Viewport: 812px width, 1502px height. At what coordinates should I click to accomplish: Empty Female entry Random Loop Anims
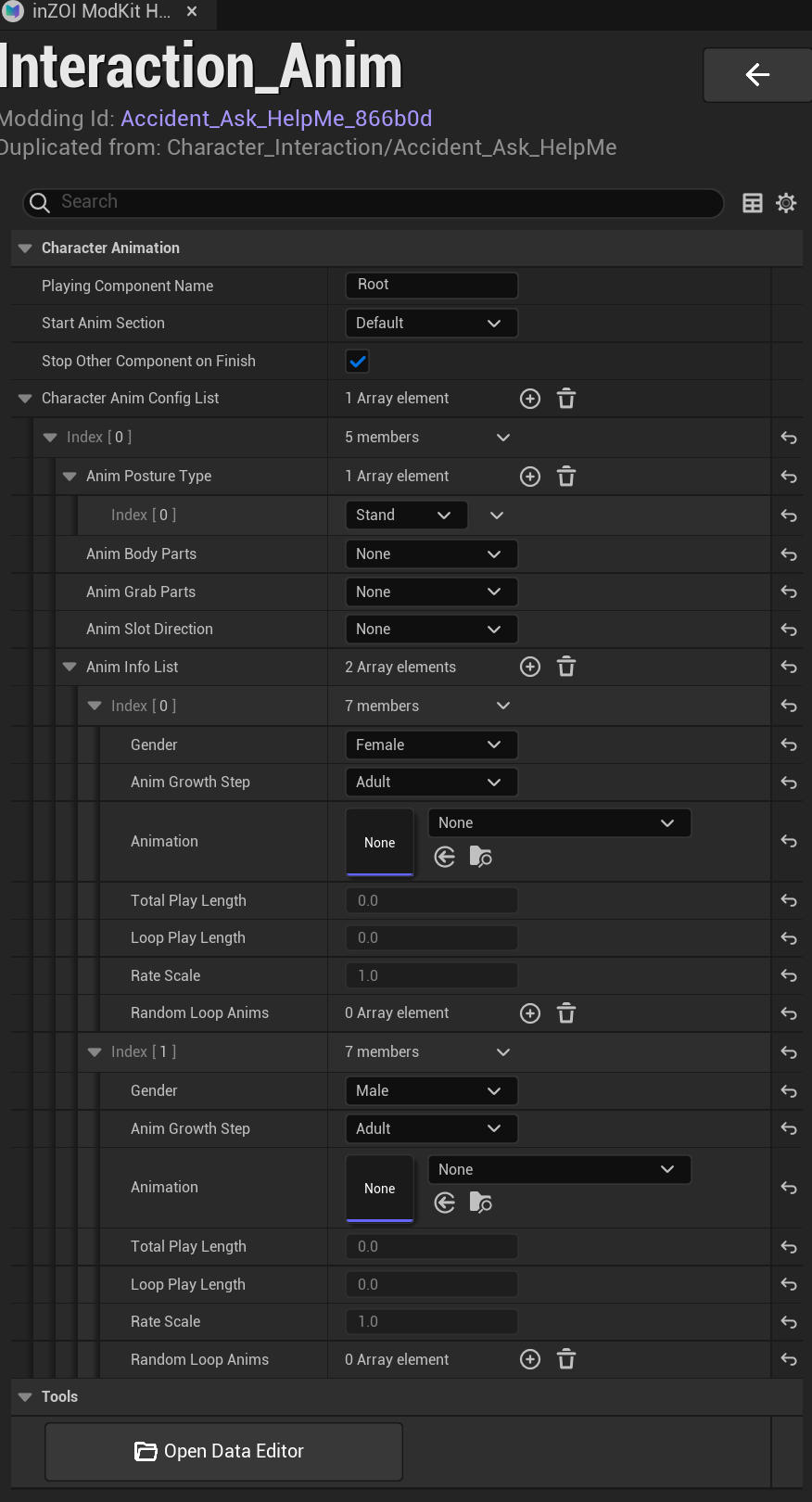[566, 1013]
